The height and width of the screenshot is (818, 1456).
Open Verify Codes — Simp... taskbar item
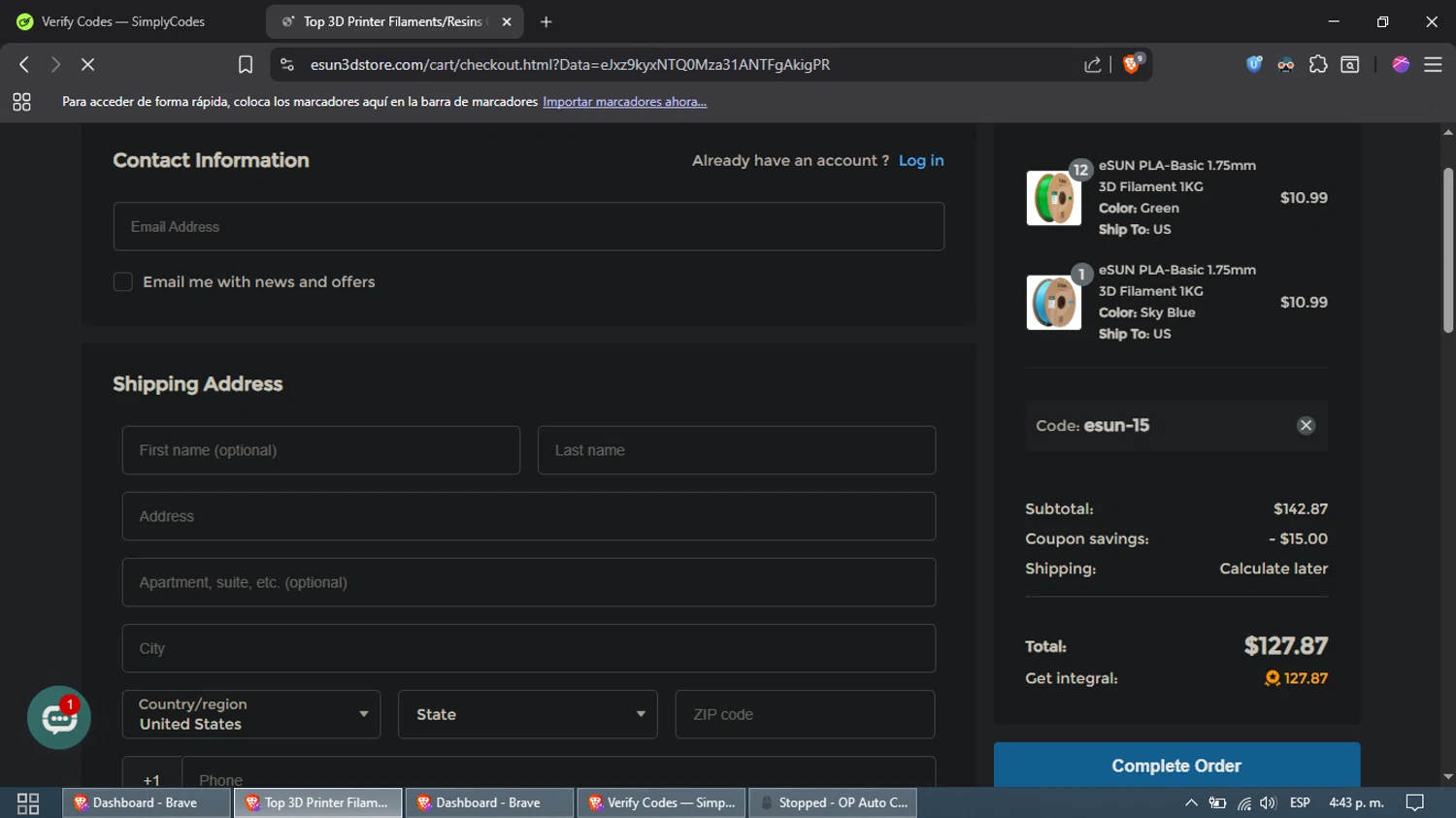click(662, 802)
